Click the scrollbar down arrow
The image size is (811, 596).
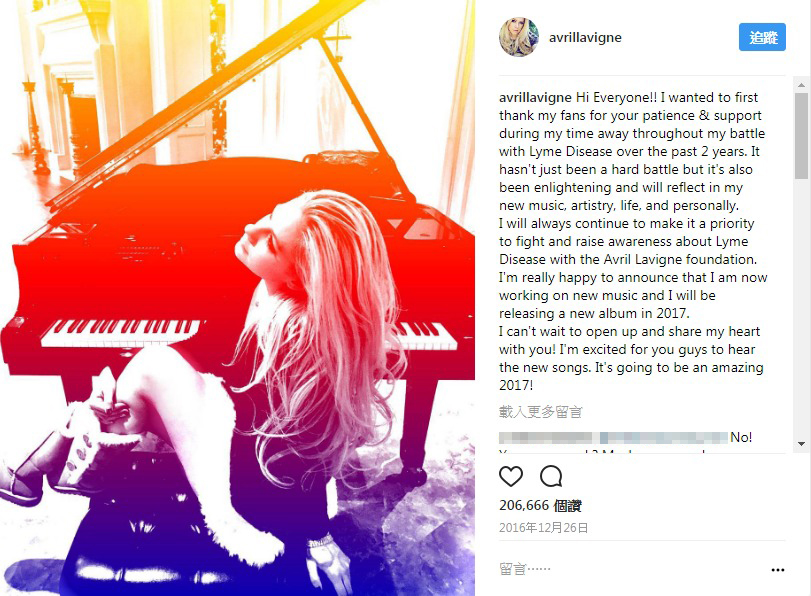(801, 444)
